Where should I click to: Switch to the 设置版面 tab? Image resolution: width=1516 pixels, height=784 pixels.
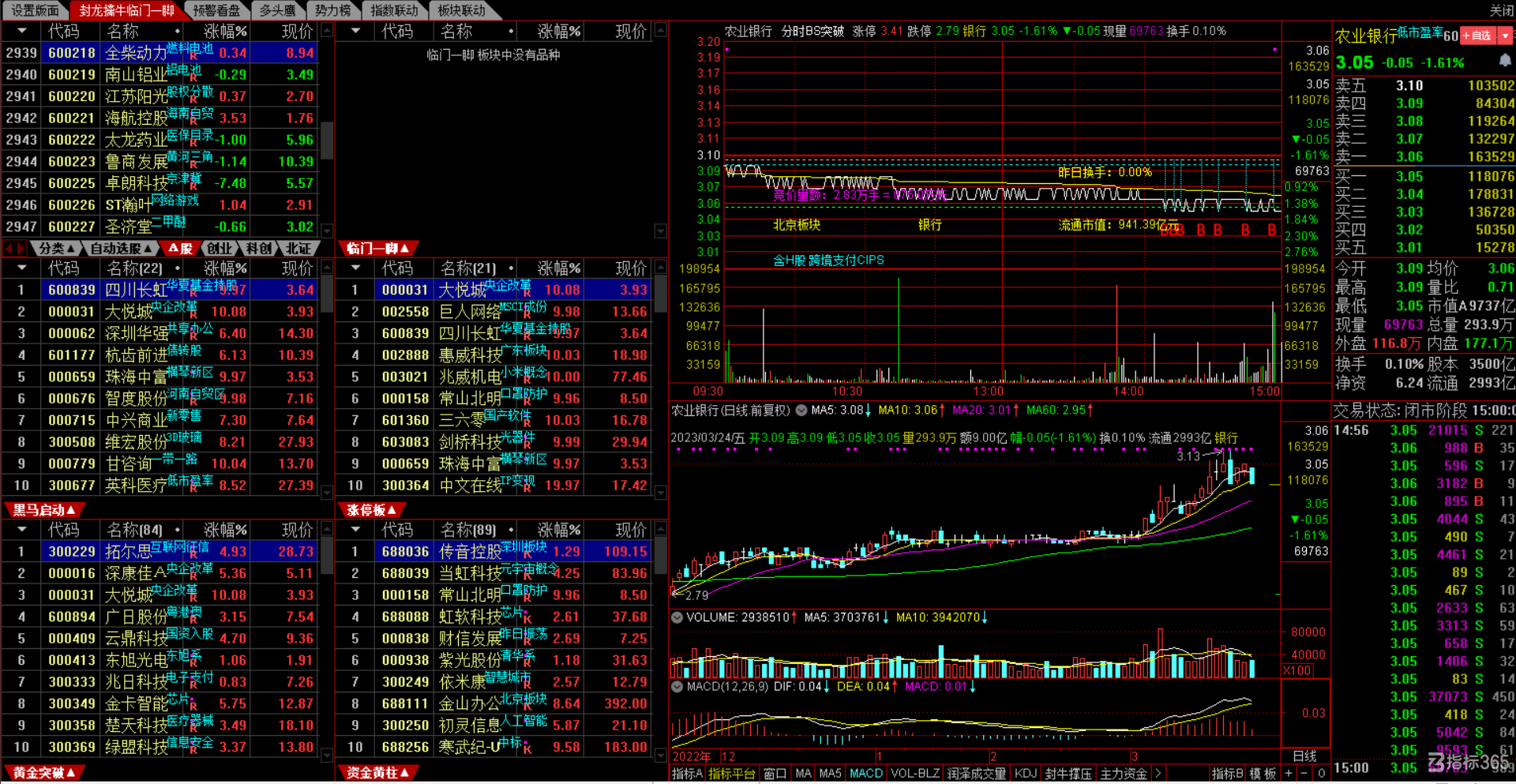[x=35, y=10]
